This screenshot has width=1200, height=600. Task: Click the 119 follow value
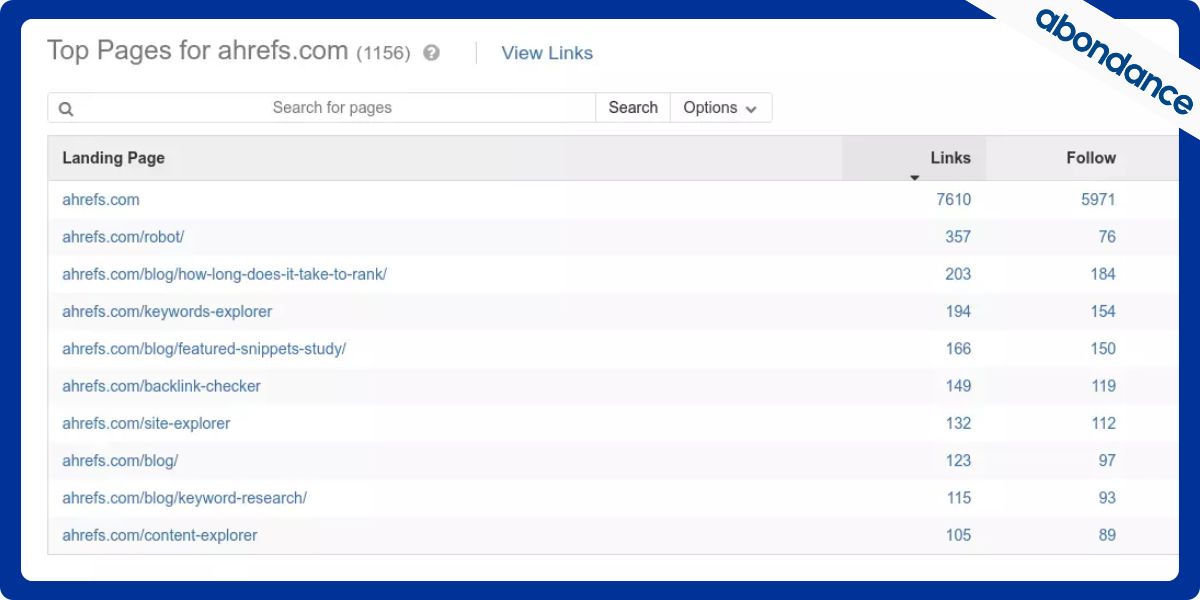point(1103,386)
